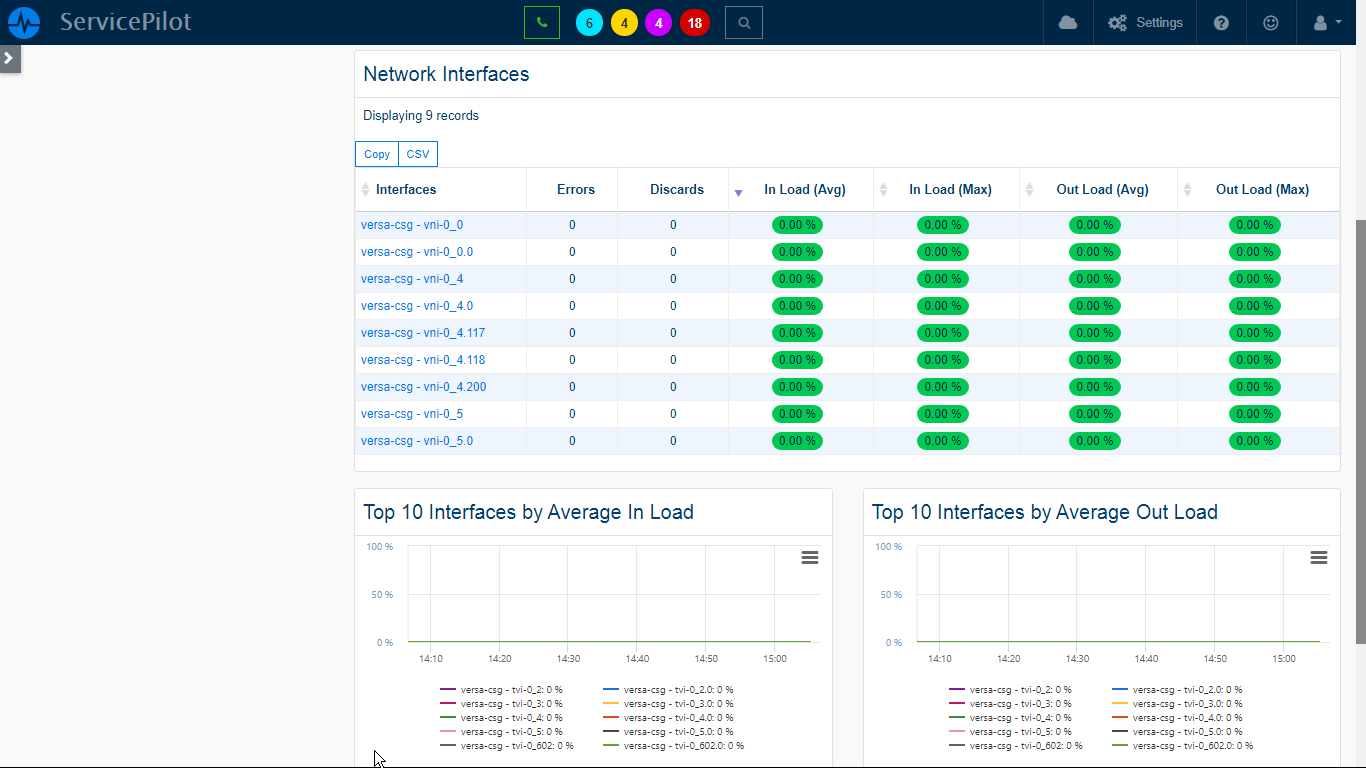Viewport: 1366px width, 768px height.
Task: Open the red badge showing 18
Action: point(694,23)
